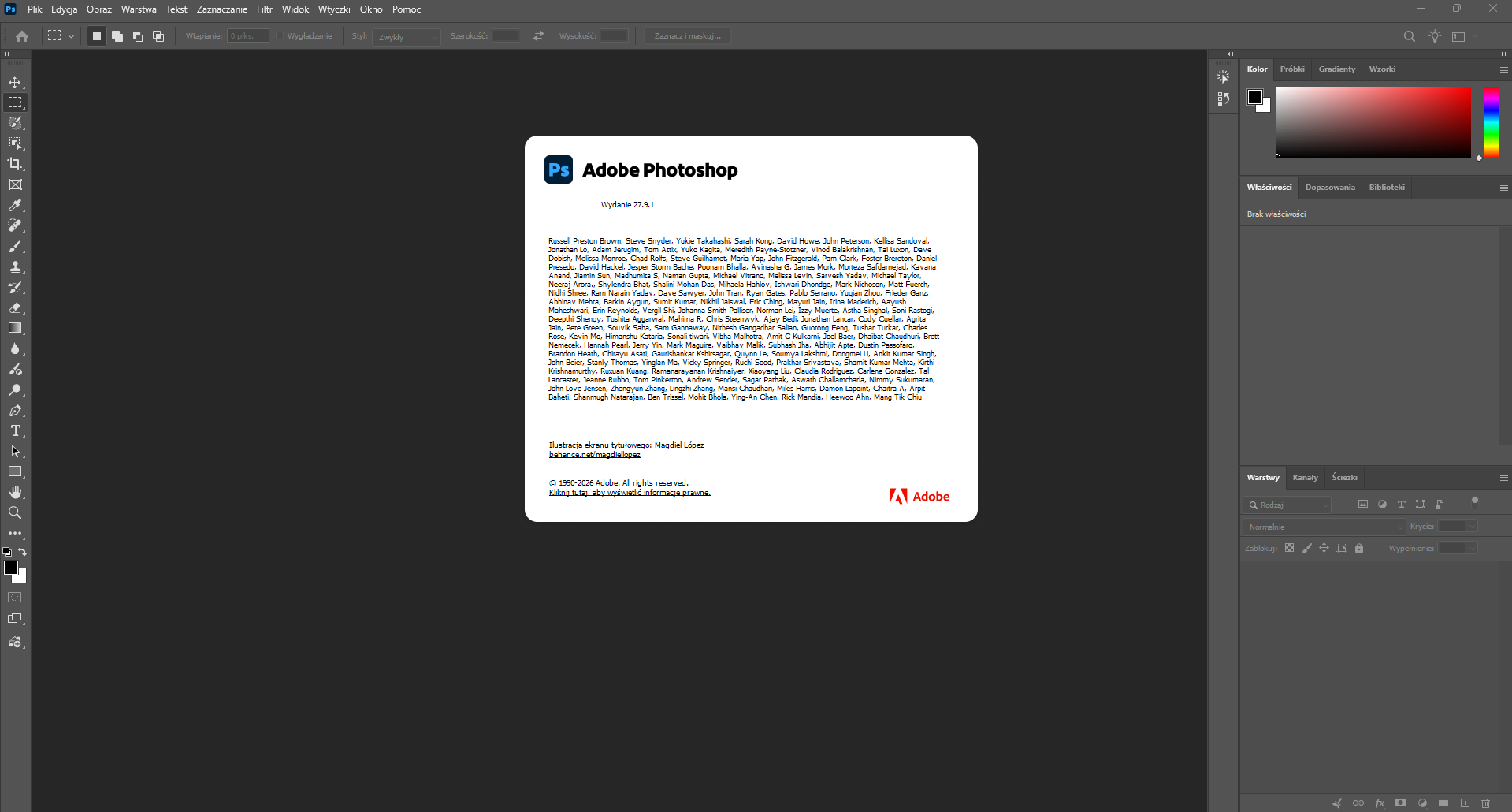Open the Normalnie blend mode dropdown
Viewport: 1512px width, 812px height.
1324,527
